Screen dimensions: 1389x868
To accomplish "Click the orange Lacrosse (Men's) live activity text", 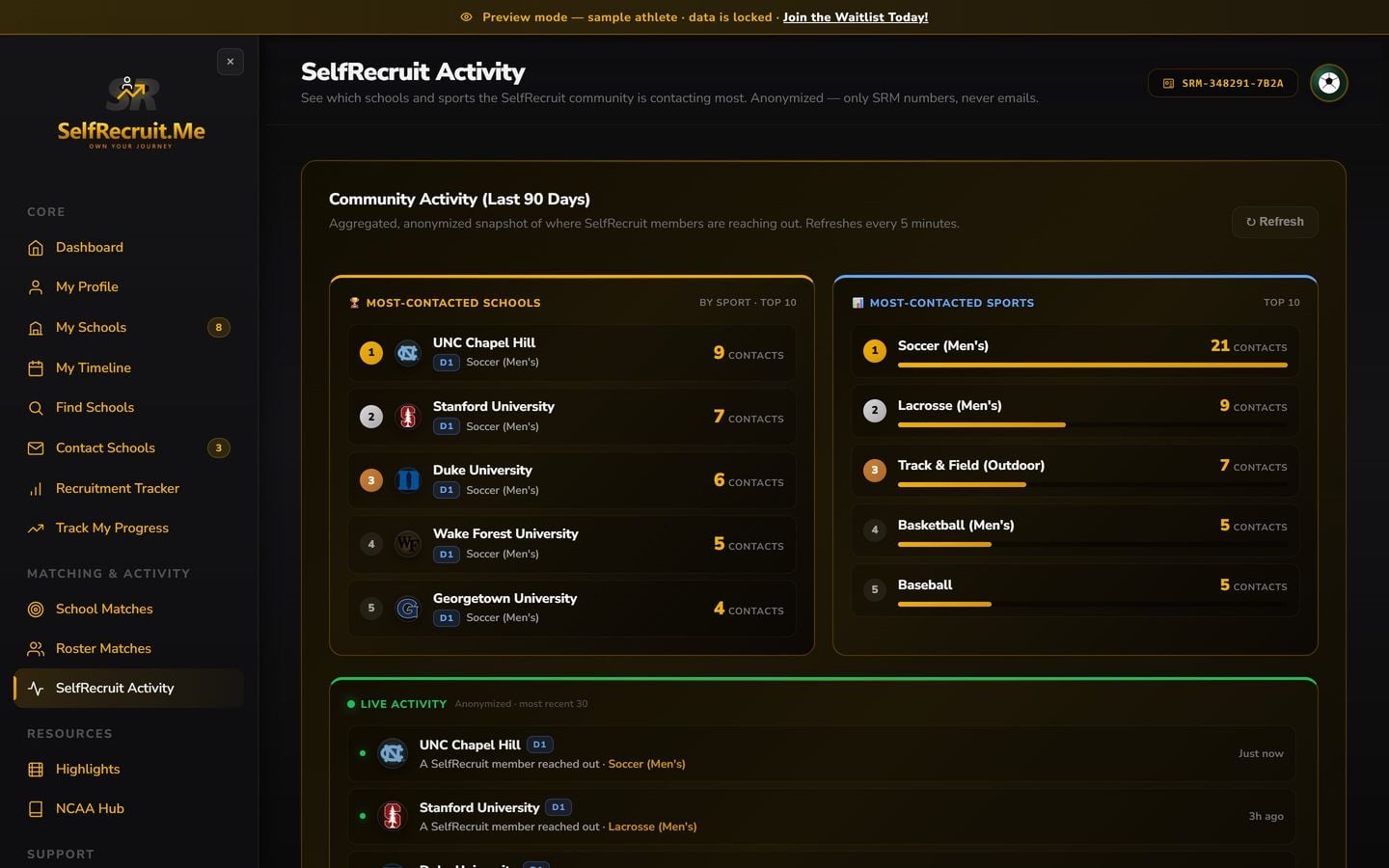I will pyautogui.click(x=652, y=827).
